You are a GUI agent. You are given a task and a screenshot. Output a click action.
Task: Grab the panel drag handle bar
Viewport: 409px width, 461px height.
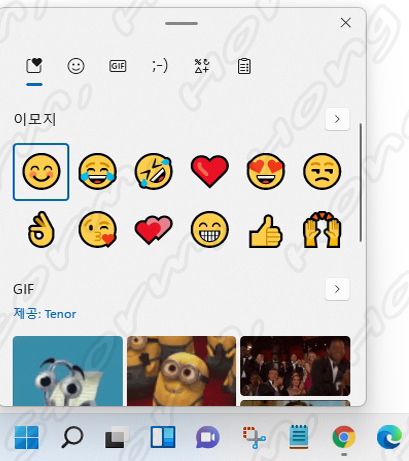181,23
